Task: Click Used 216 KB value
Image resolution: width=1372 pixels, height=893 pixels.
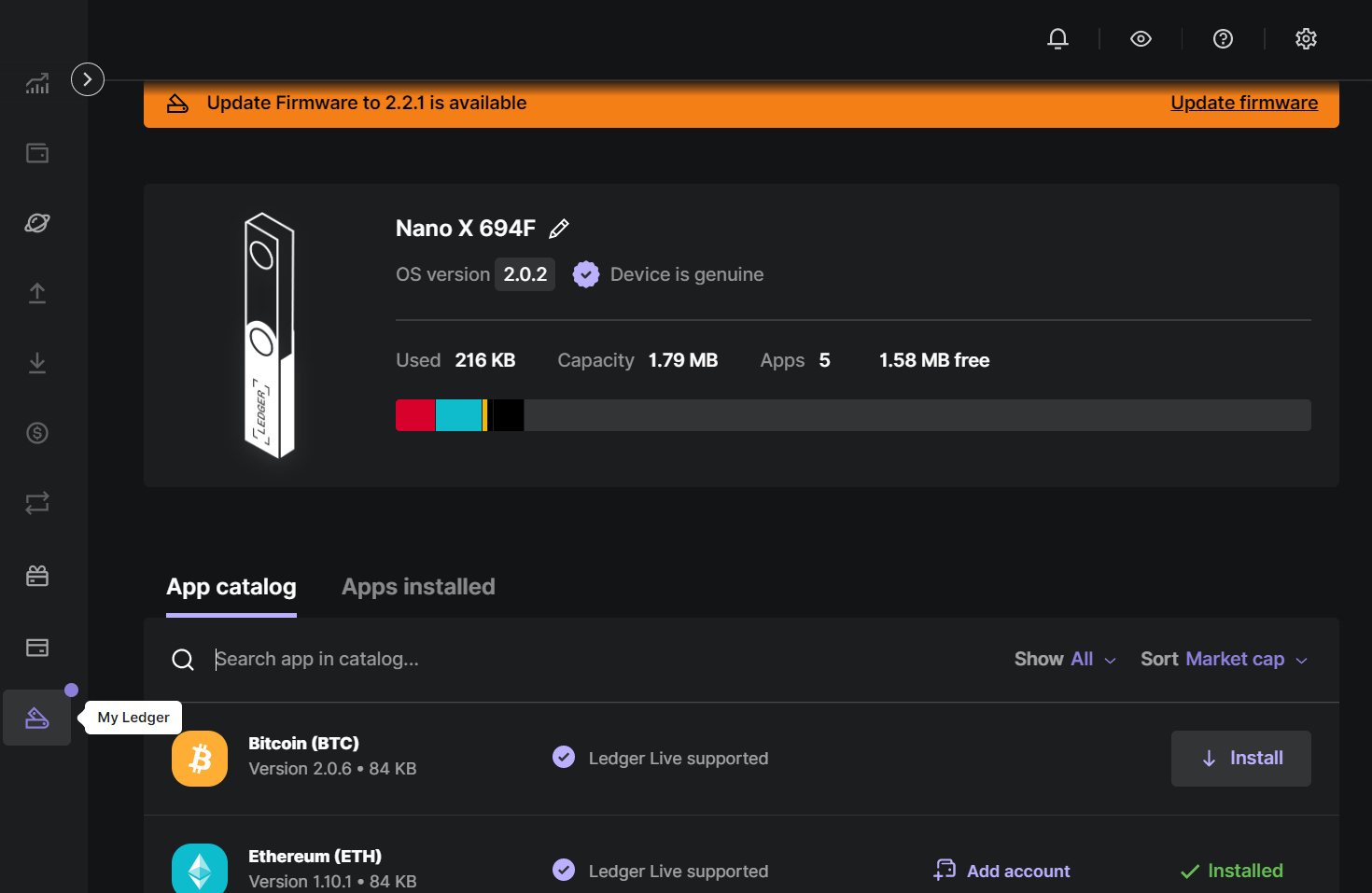Action: click(x=485, y=360)
